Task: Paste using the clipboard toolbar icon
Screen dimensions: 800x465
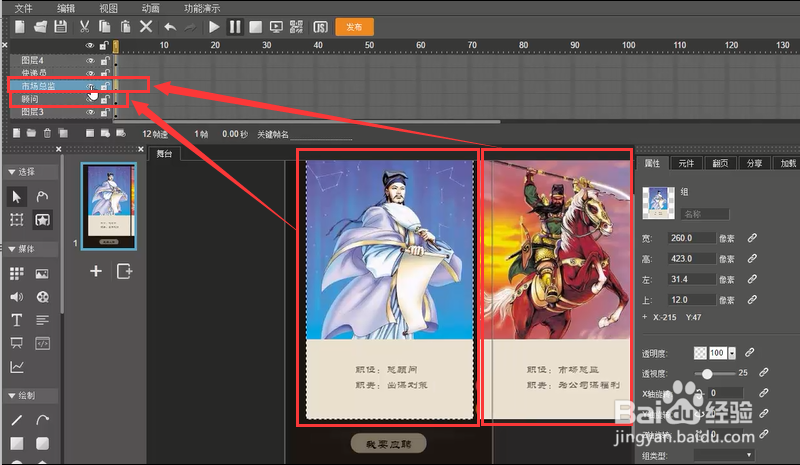Action: point(126,27)
